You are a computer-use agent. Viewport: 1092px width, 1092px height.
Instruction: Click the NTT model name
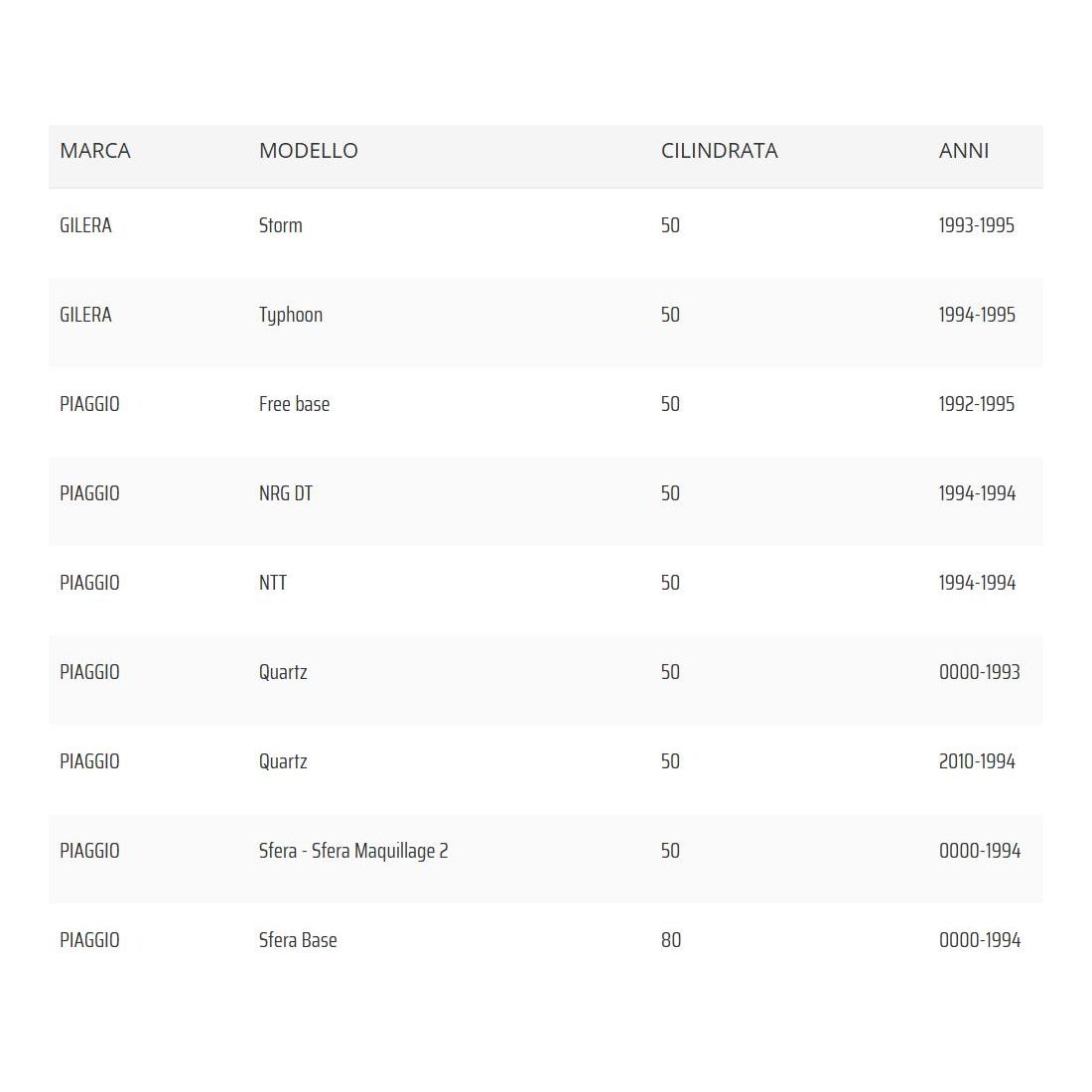tap(273, 583)
